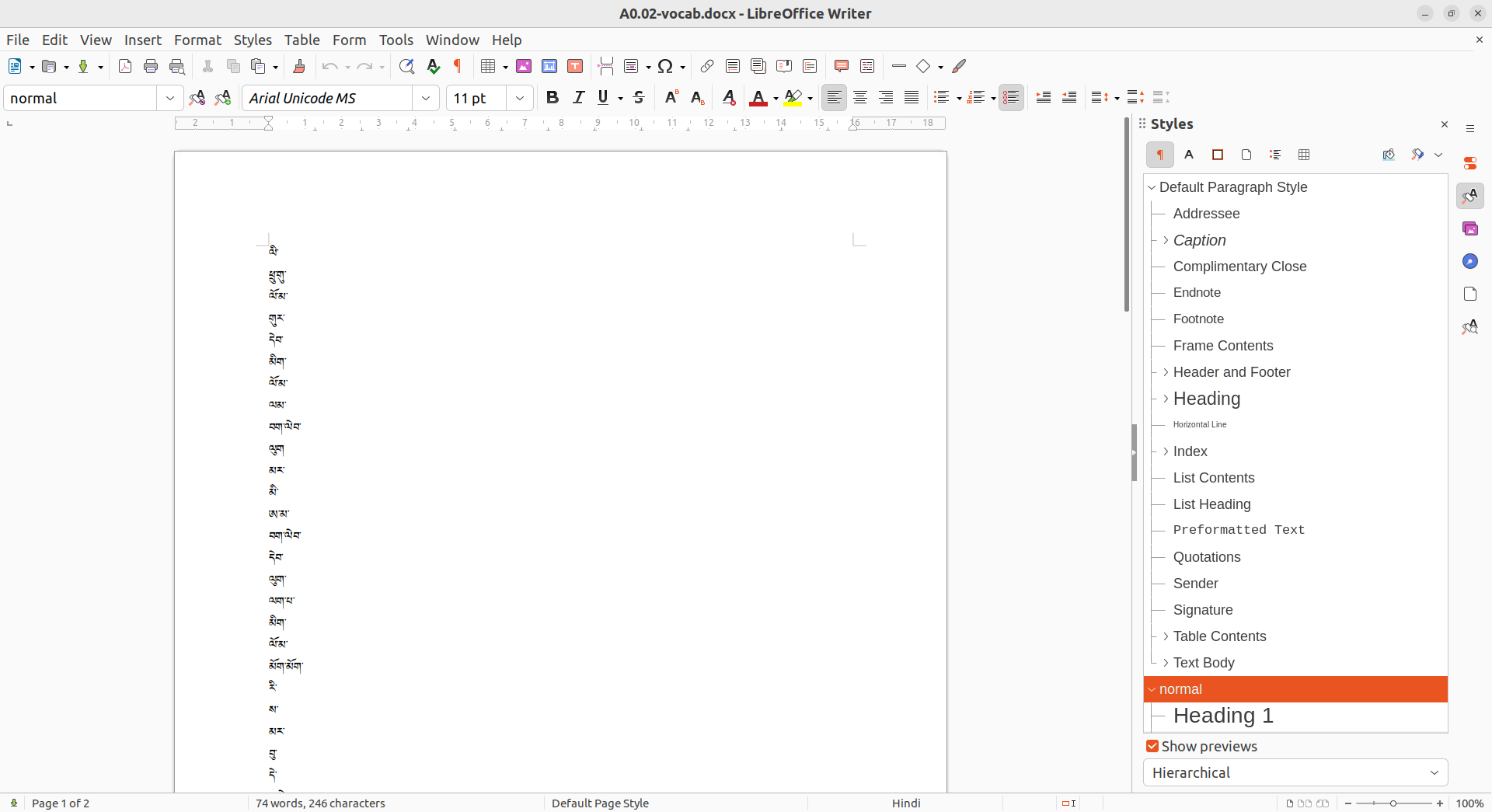The height and width of the screenshot is (812, 1492).
Task: Open the Navigator sidebar deck icon
Action: point(1470,261)
